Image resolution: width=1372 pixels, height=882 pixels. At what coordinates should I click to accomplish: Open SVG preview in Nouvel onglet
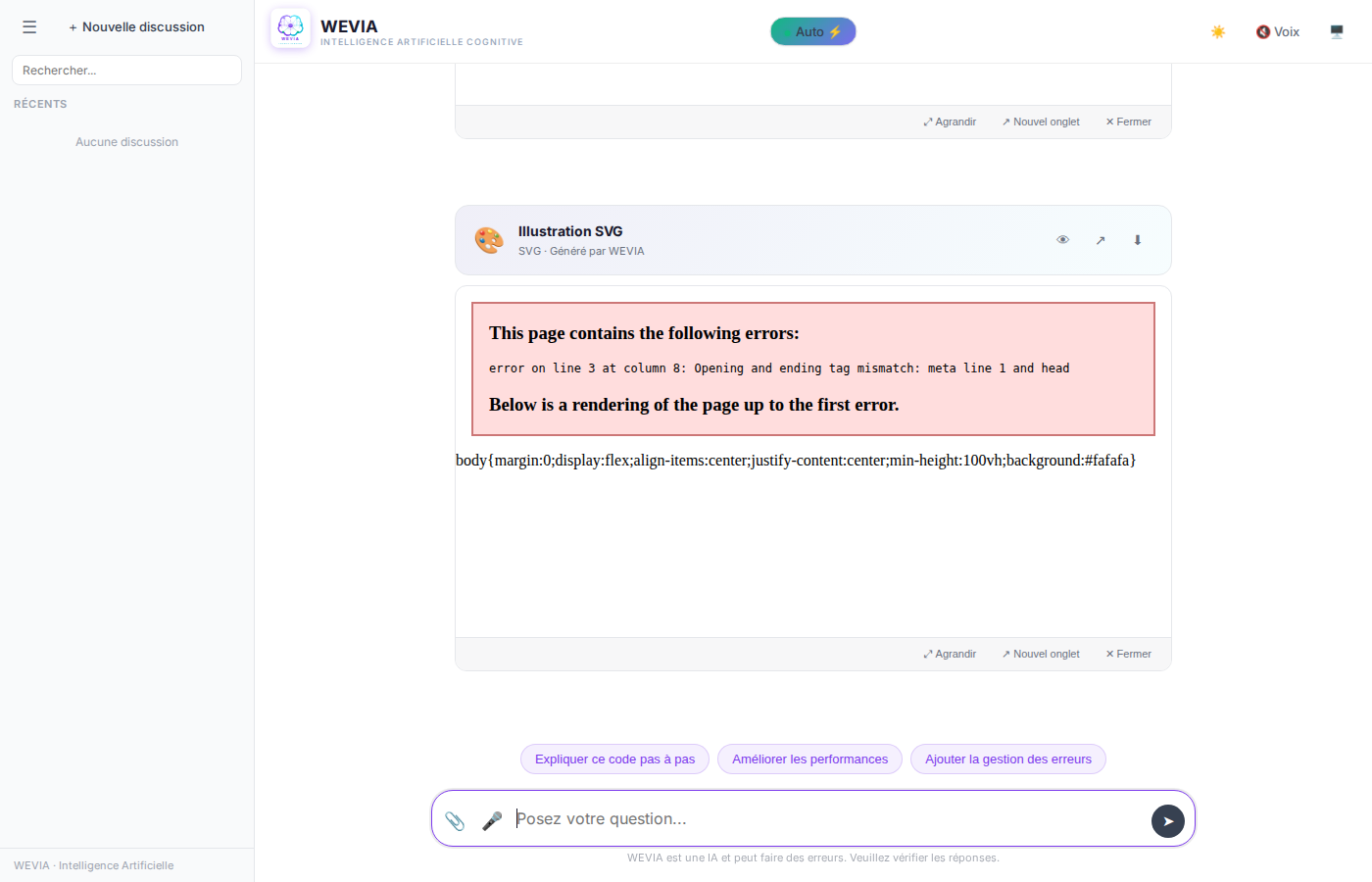(x=1041, y=654)
